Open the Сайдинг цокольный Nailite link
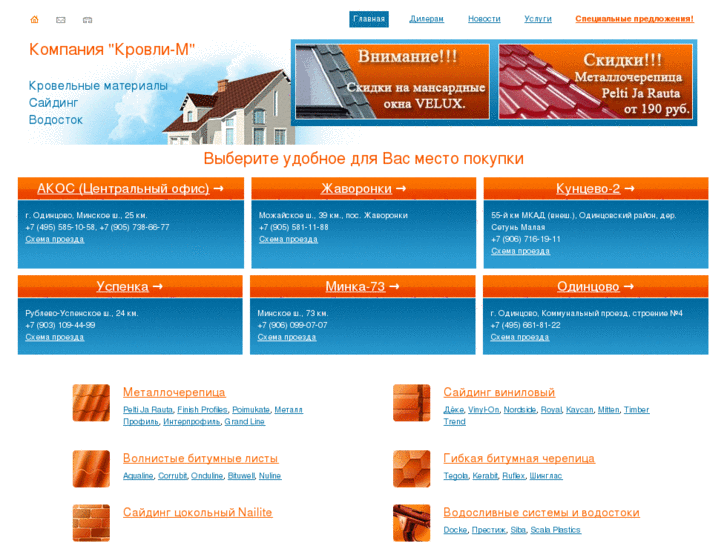The image size is (727, 545). [198, 513]
